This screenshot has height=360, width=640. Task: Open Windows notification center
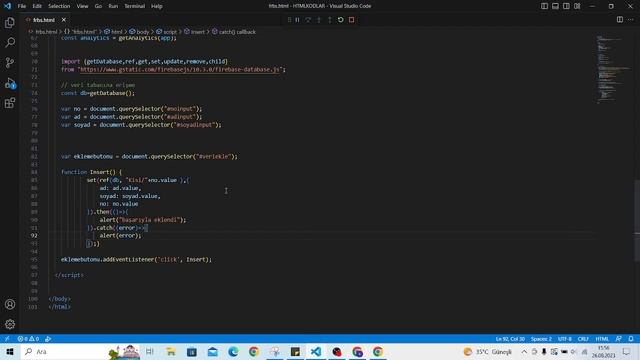pos(627,351)
